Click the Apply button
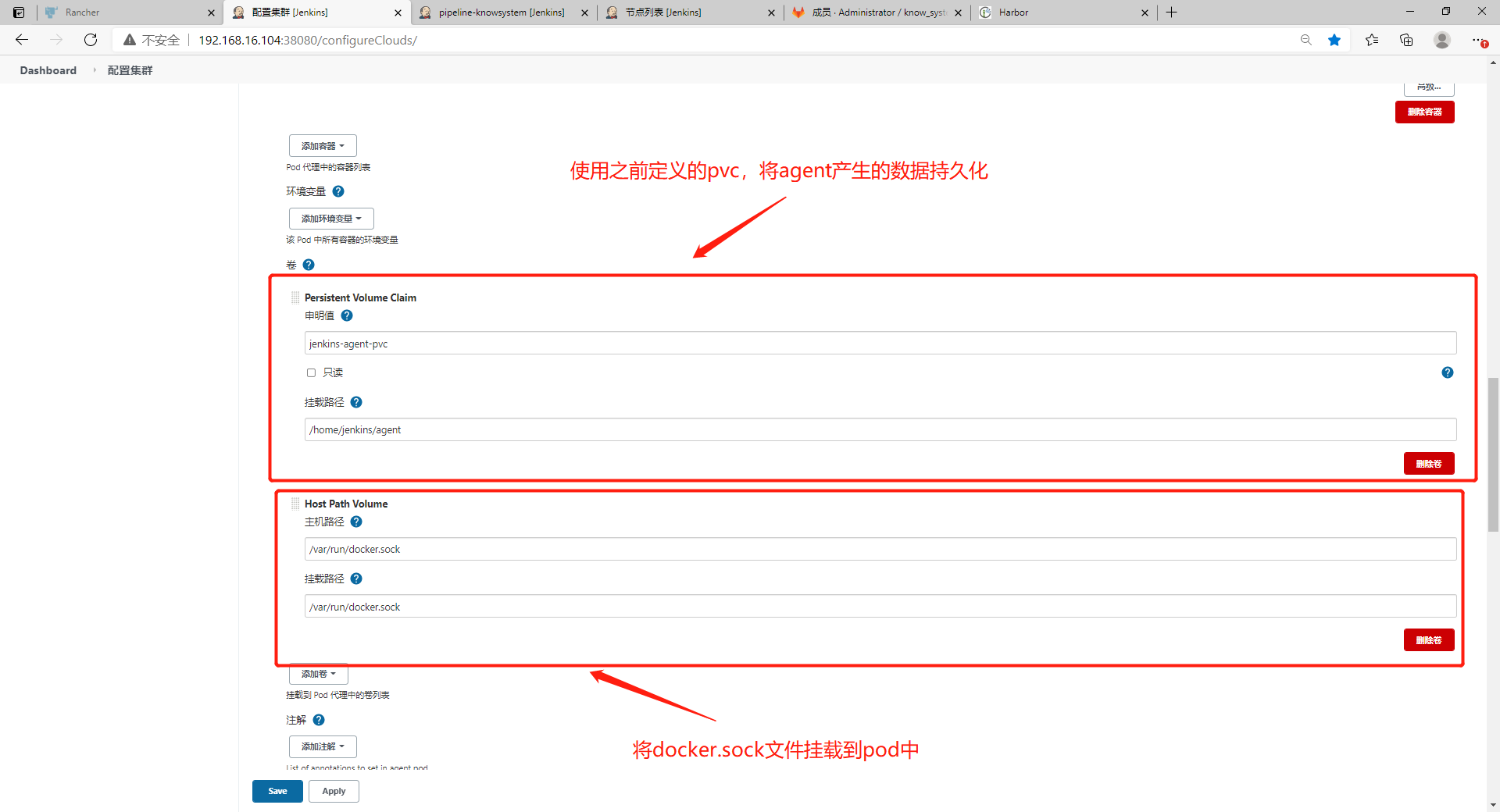The width and height of the screenshot is (1500, 812). click(x=334, y=791)
